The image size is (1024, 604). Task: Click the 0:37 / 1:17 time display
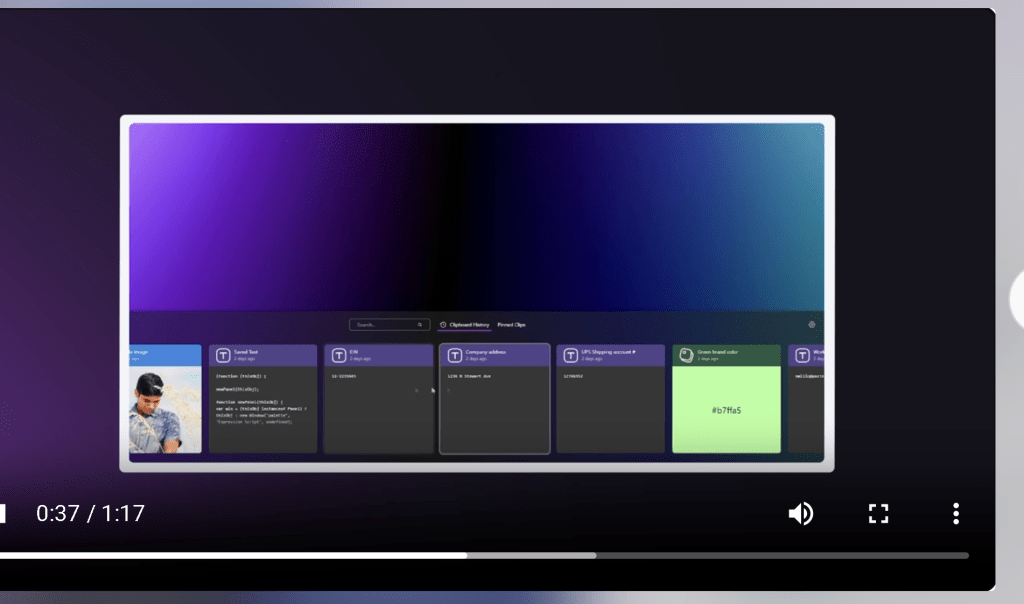tap(90, 514)
